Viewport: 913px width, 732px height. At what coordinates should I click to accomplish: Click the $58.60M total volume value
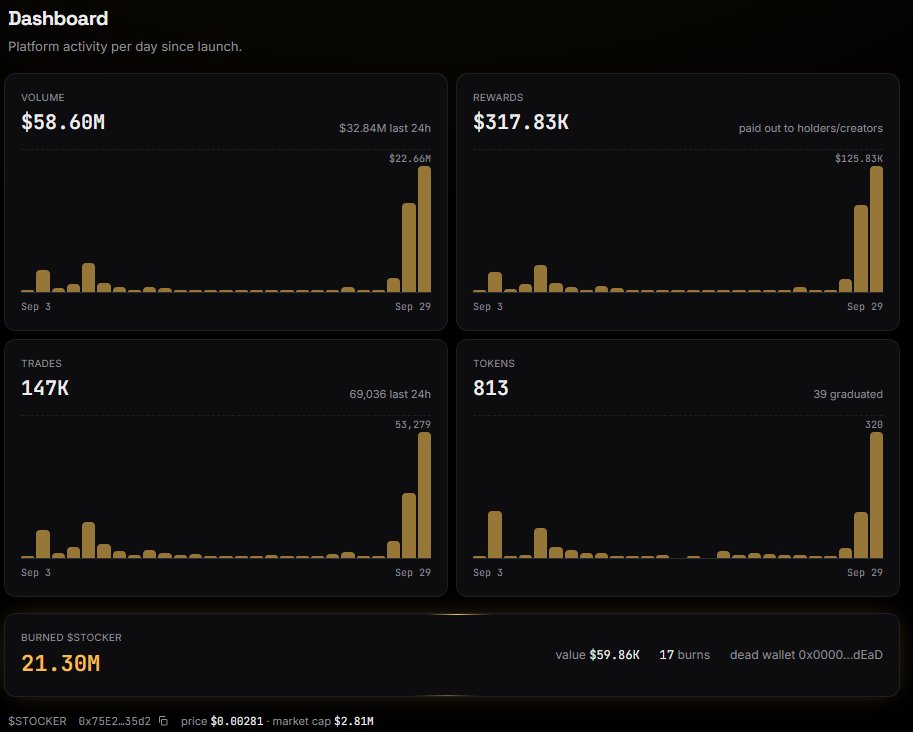tap(63, 122)
